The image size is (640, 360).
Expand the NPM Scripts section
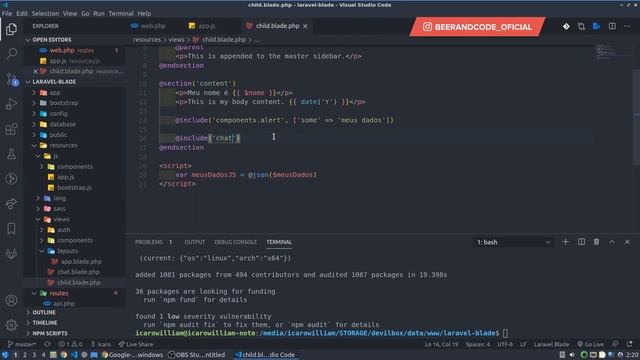click(x=50, y=333)
